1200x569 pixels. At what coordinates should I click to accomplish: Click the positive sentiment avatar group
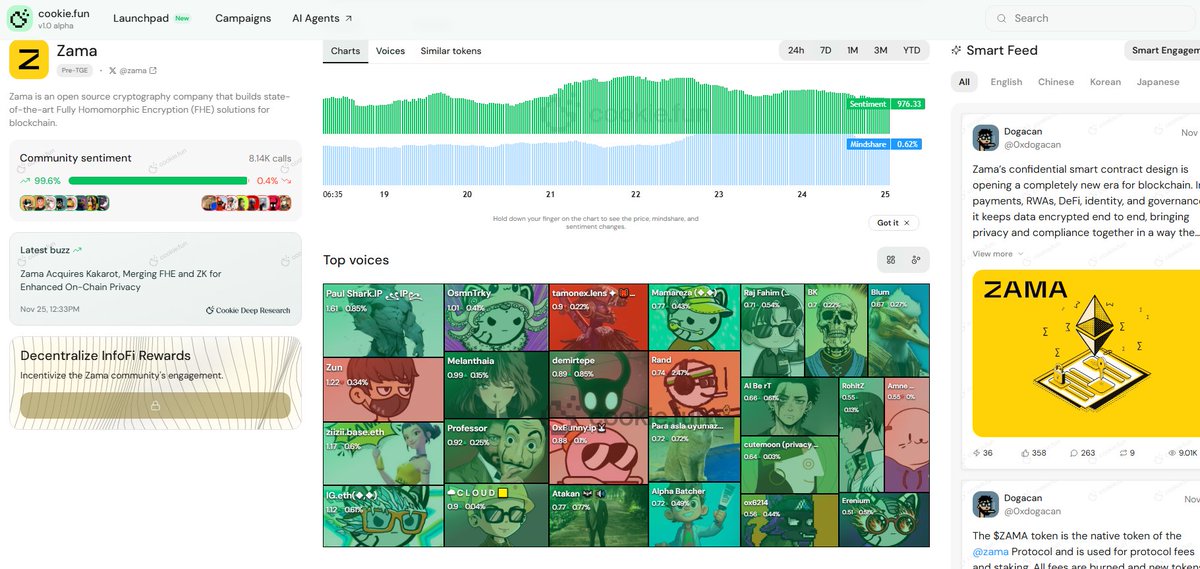click(x=64, y=203)
